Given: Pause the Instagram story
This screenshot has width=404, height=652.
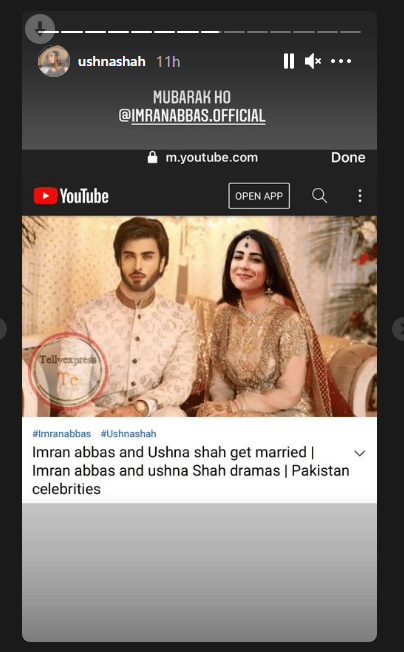Looking at the screenshot, I should pyautogui.click(x=289, y=61).
